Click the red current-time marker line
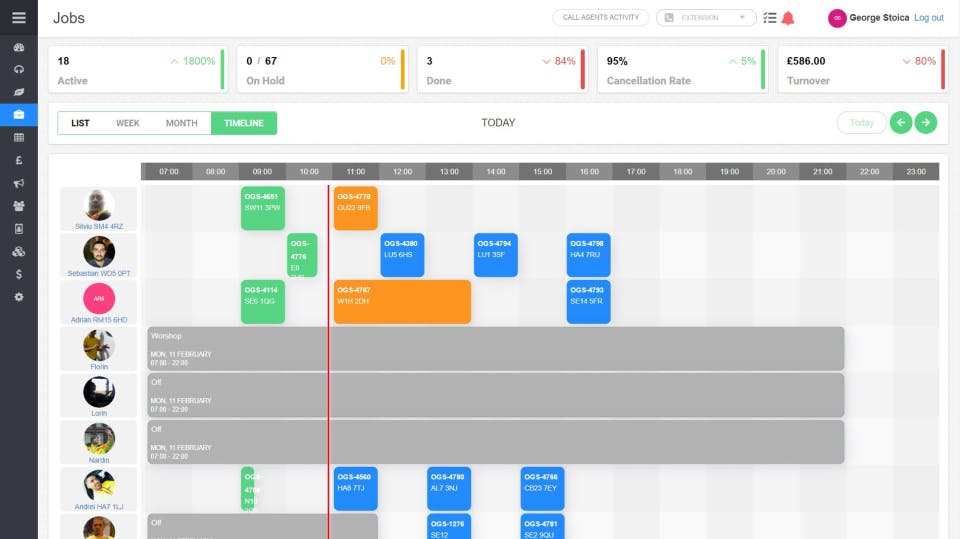The width and height of the screenshot is (960, 539). (328, 361)
